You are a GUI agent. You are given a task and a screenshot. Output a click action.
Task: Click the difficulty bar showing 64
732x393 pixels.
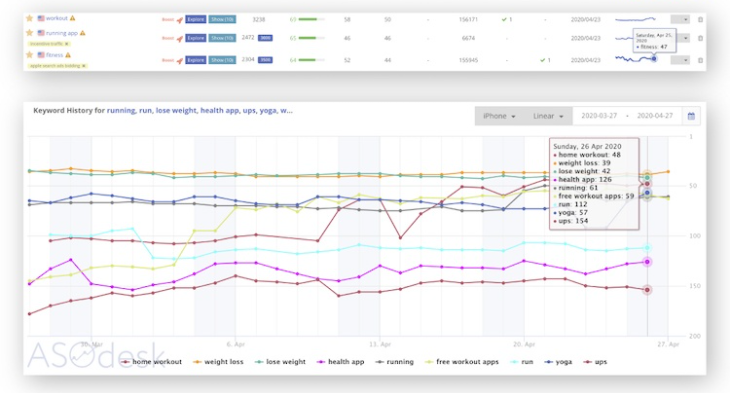coord(311,60)
